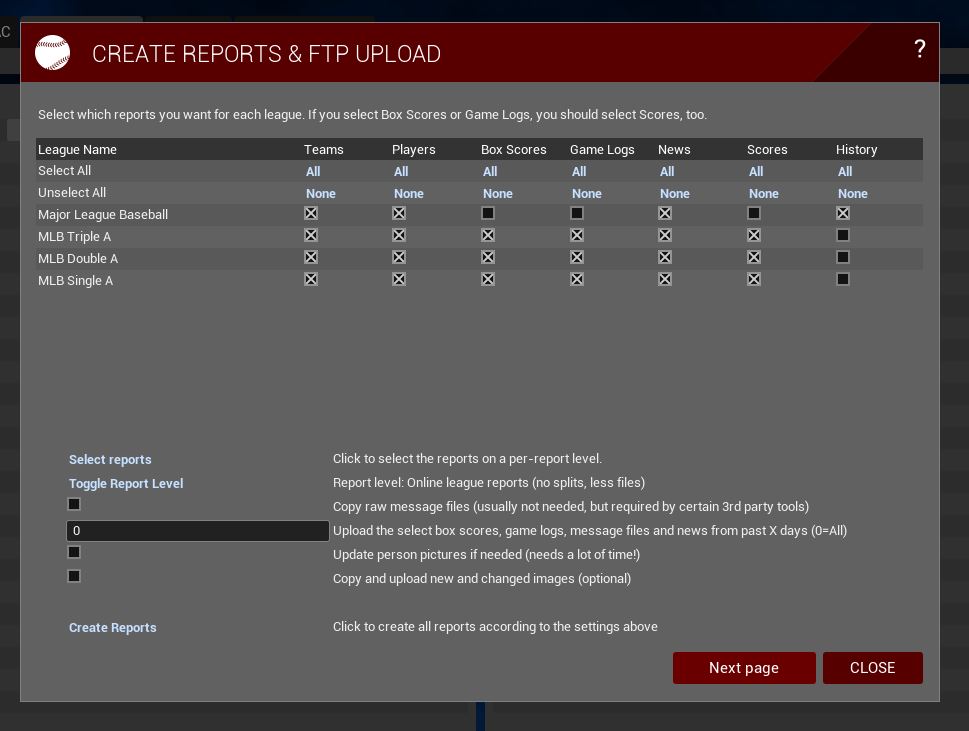Click the question mark help icon
969x731 pixels.
919,49
